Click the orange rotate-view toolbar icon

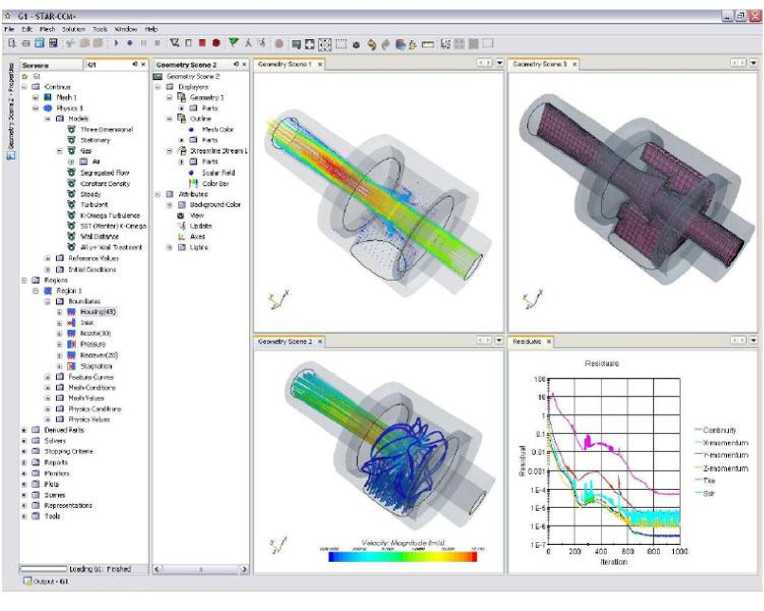372,45
